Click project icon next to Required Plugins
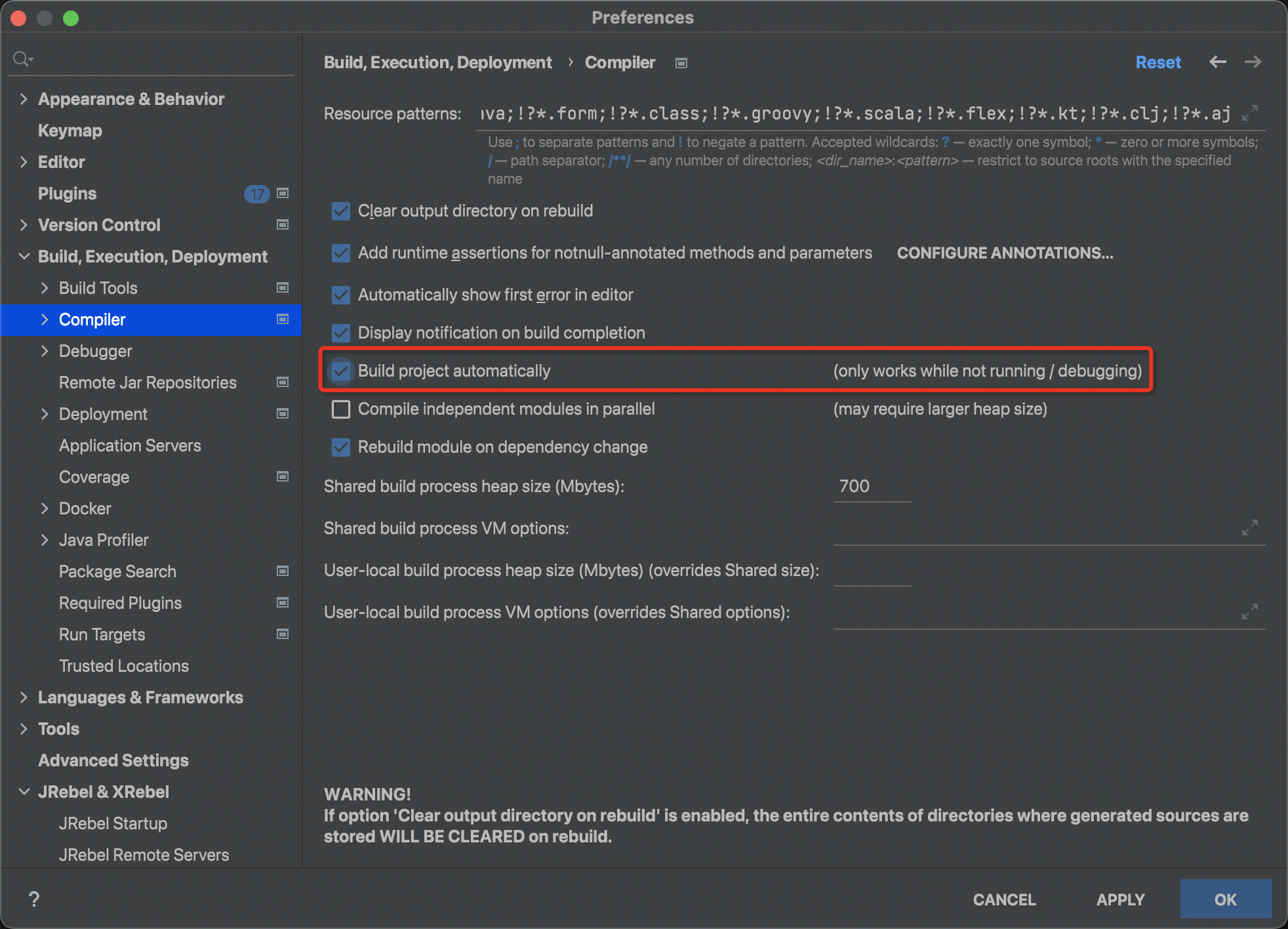1288x929 pixels. click(x=283, y=602)
